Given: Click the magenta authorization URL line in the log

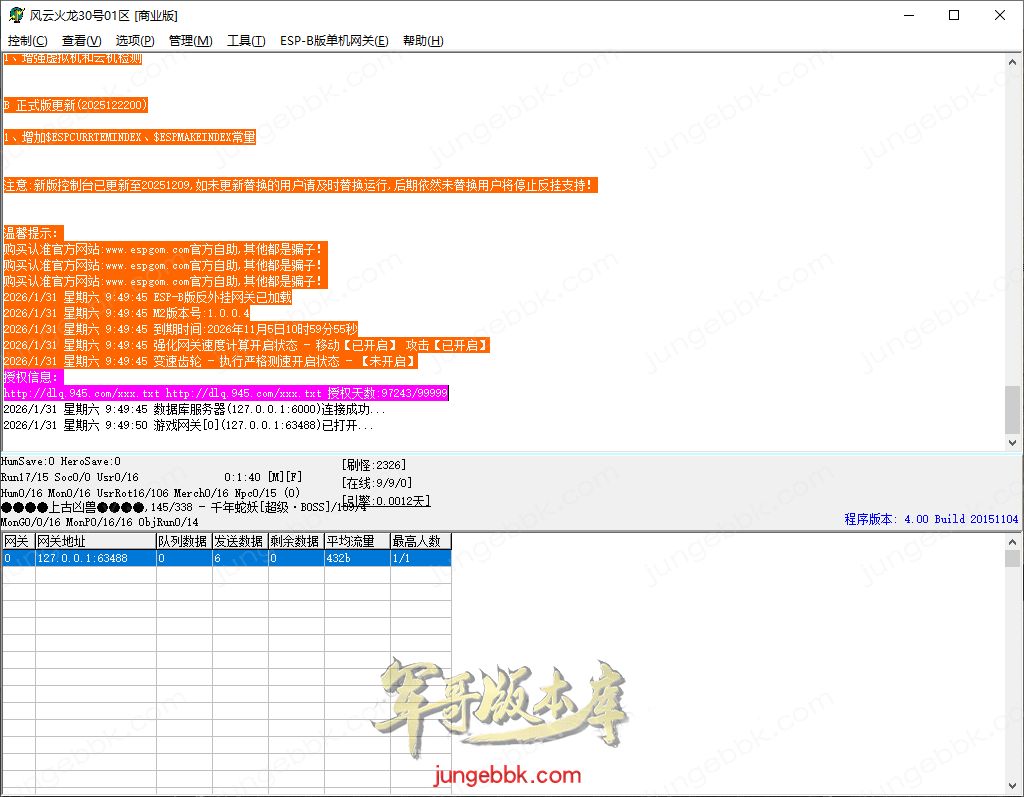Looking at the screenshot, I should click(225, 394).
